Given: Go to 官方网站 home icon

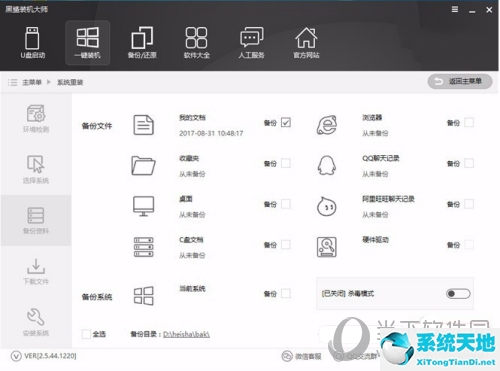Looking at the screenshot, I should pyautogui.click(x=306, y=43).
